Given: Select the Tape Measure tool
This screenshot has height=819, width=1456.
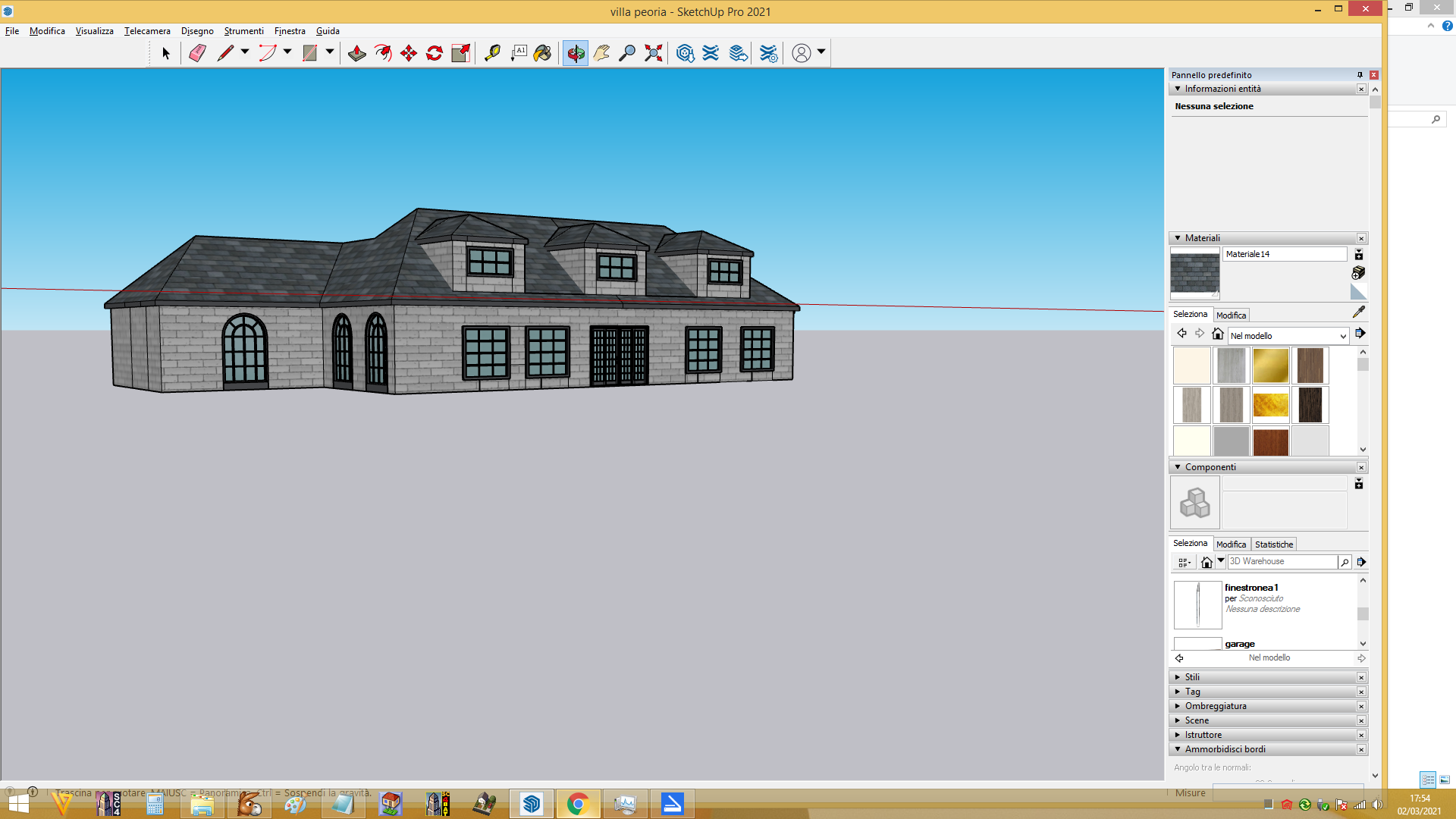Looking at the screenshot, I should tap(492, 53).
